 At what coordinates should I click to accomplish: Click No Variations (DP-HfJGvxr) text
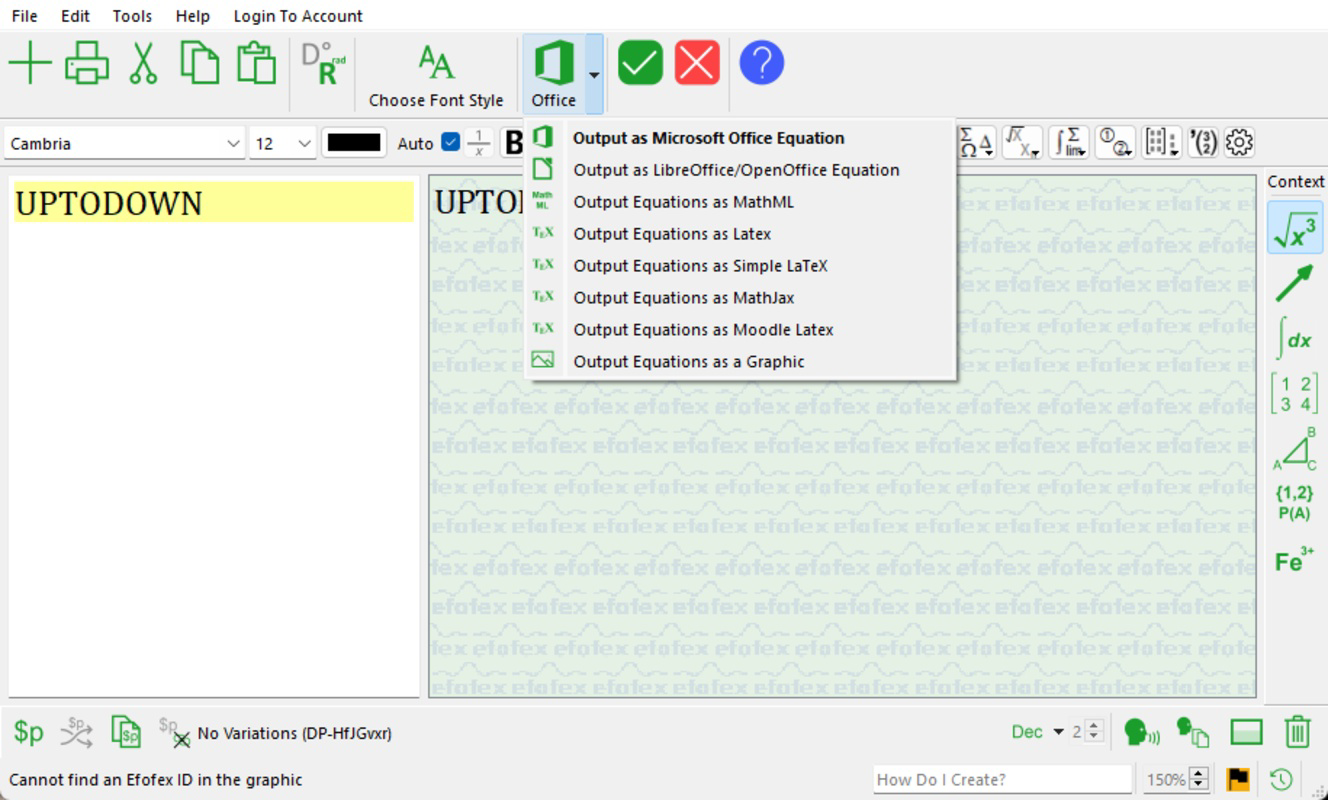[295, 733]
